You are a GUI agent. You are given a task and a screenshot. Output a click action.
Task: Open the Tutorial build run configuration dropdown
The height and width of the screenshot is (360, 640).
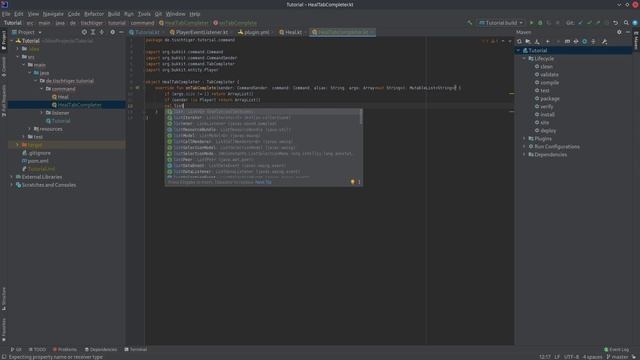coord(501,23)
